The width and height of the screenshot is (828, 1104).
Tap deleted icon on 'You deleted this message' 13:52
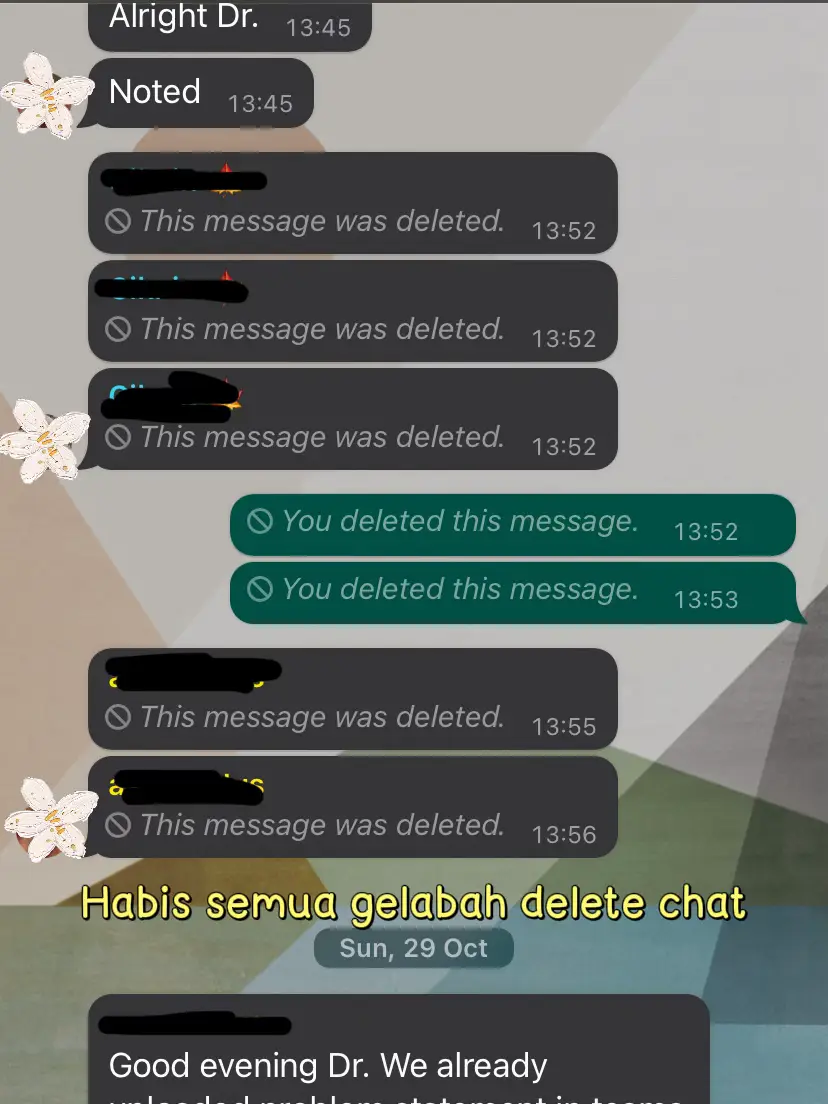click(260, 522)
